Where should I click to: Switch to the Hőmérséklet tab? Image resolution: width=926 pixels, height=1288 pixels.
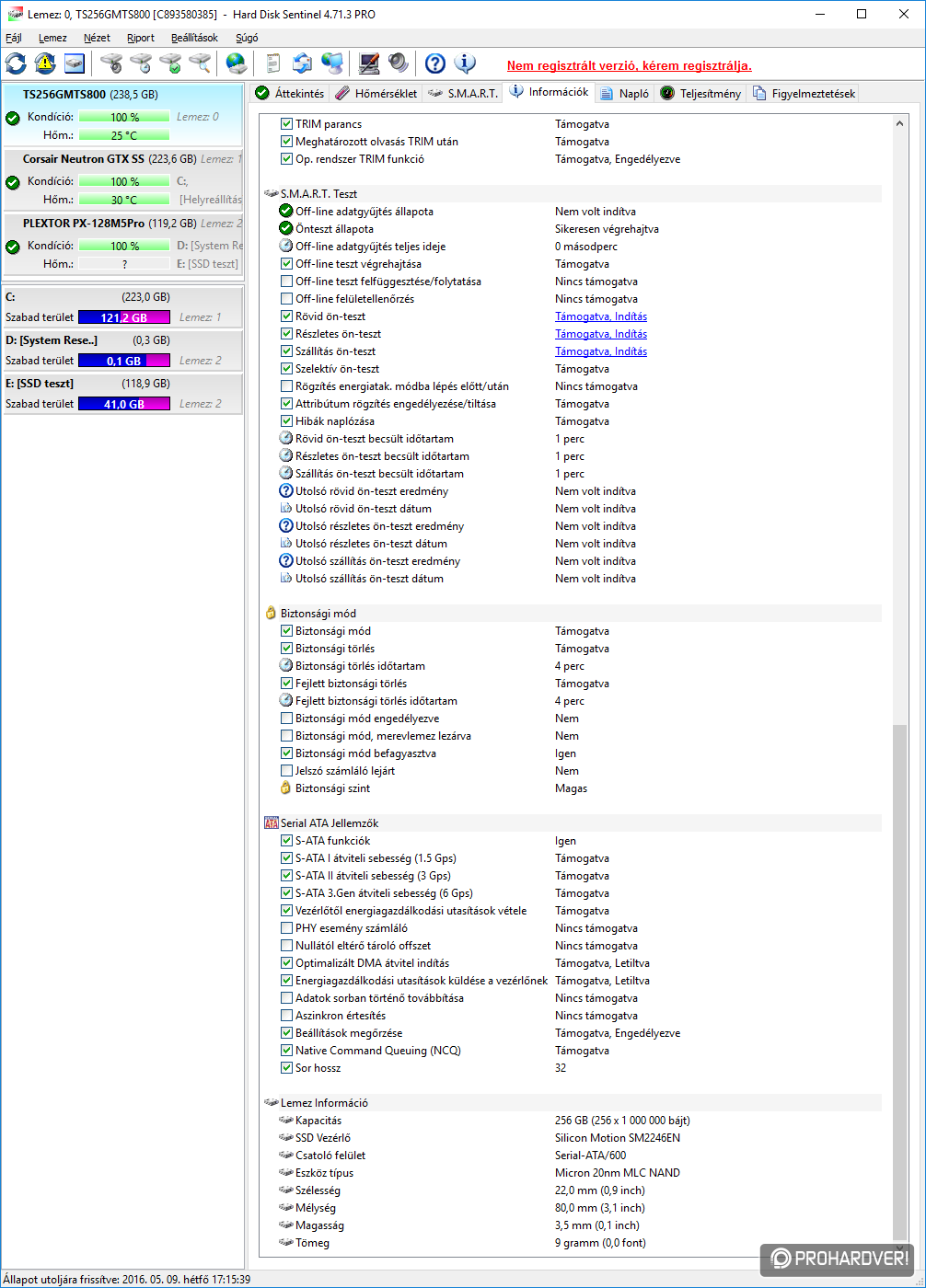click(x=376, y=93)
